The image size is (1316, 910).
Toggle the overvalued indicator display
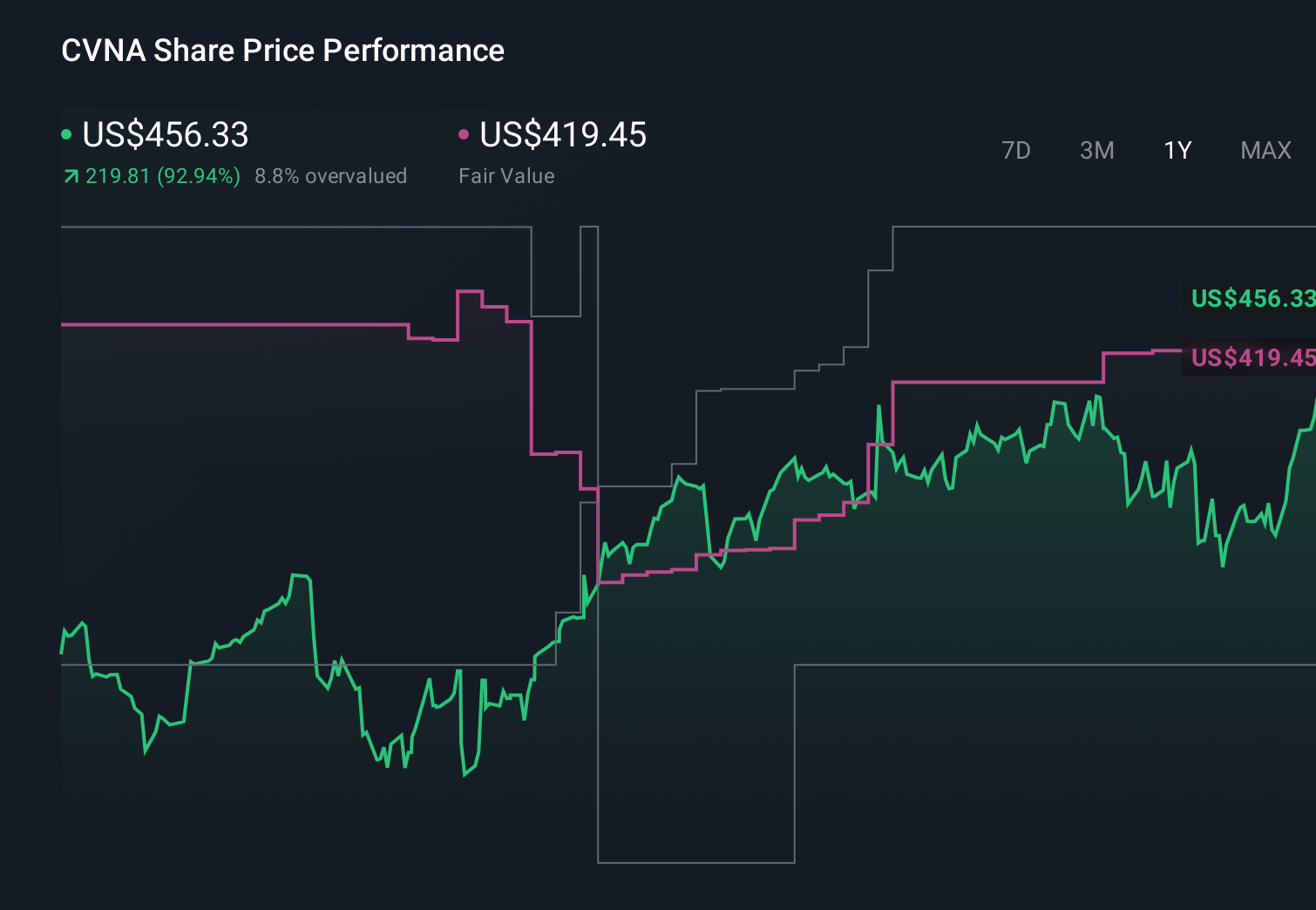[331, 175]
